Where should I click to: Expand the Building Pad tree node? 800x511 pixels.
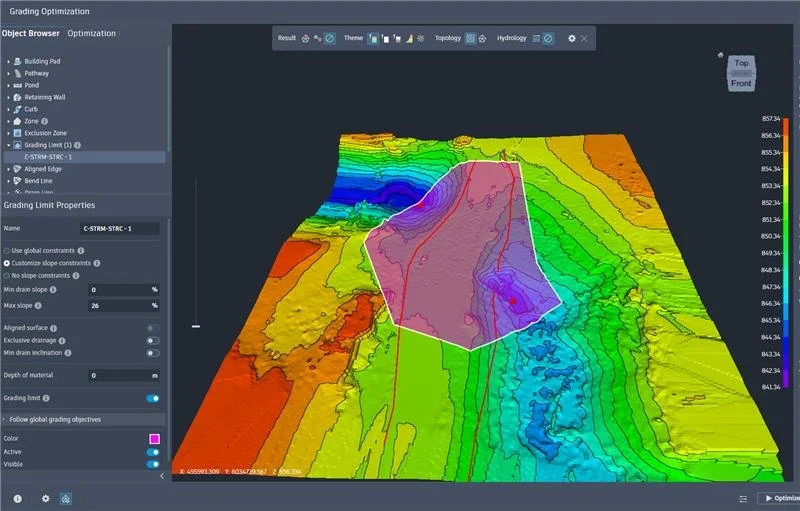(x=8, y=61)
